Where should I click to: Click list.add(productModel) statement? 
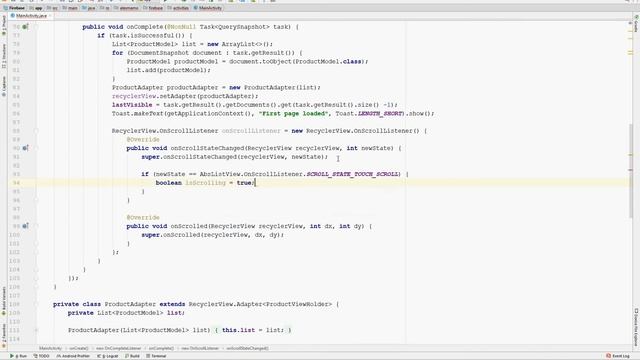(x=169, y=70)
